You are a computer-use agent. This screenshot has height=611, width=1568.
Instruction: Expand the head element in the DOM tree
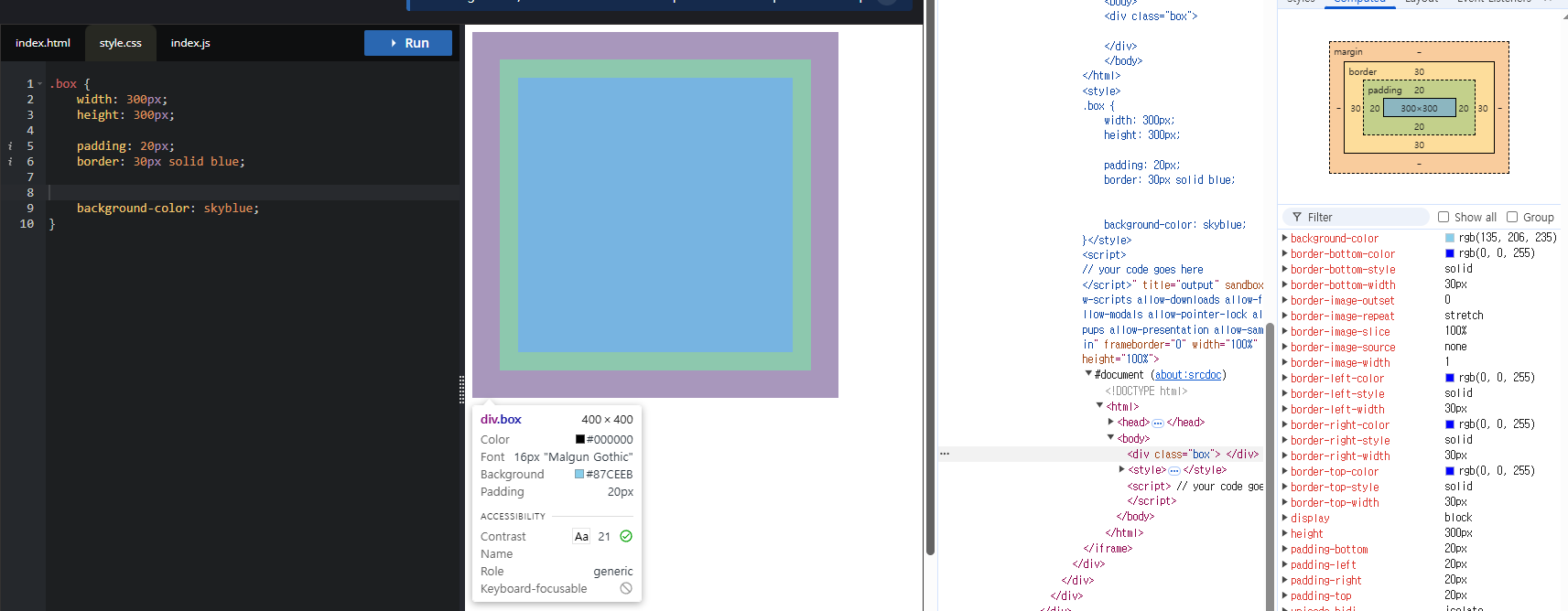click(1111, 422)
